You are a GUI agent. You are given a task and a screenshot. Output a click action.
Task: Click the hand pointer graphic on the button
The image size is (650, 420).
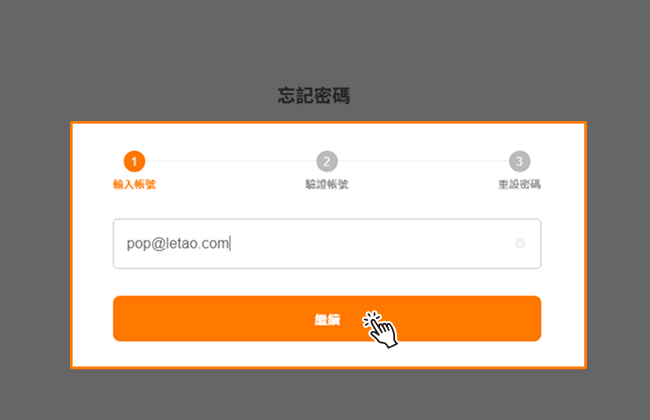pyautogui.click(x=380, y=330)
